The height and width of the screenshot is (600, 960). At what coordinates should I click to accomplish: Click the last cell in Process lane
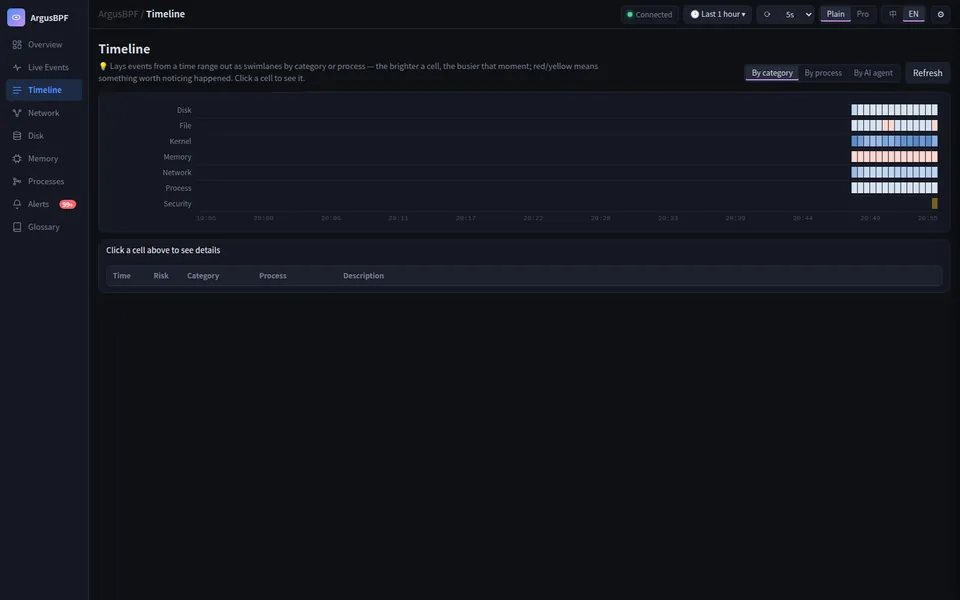click(x=935, y=188)
